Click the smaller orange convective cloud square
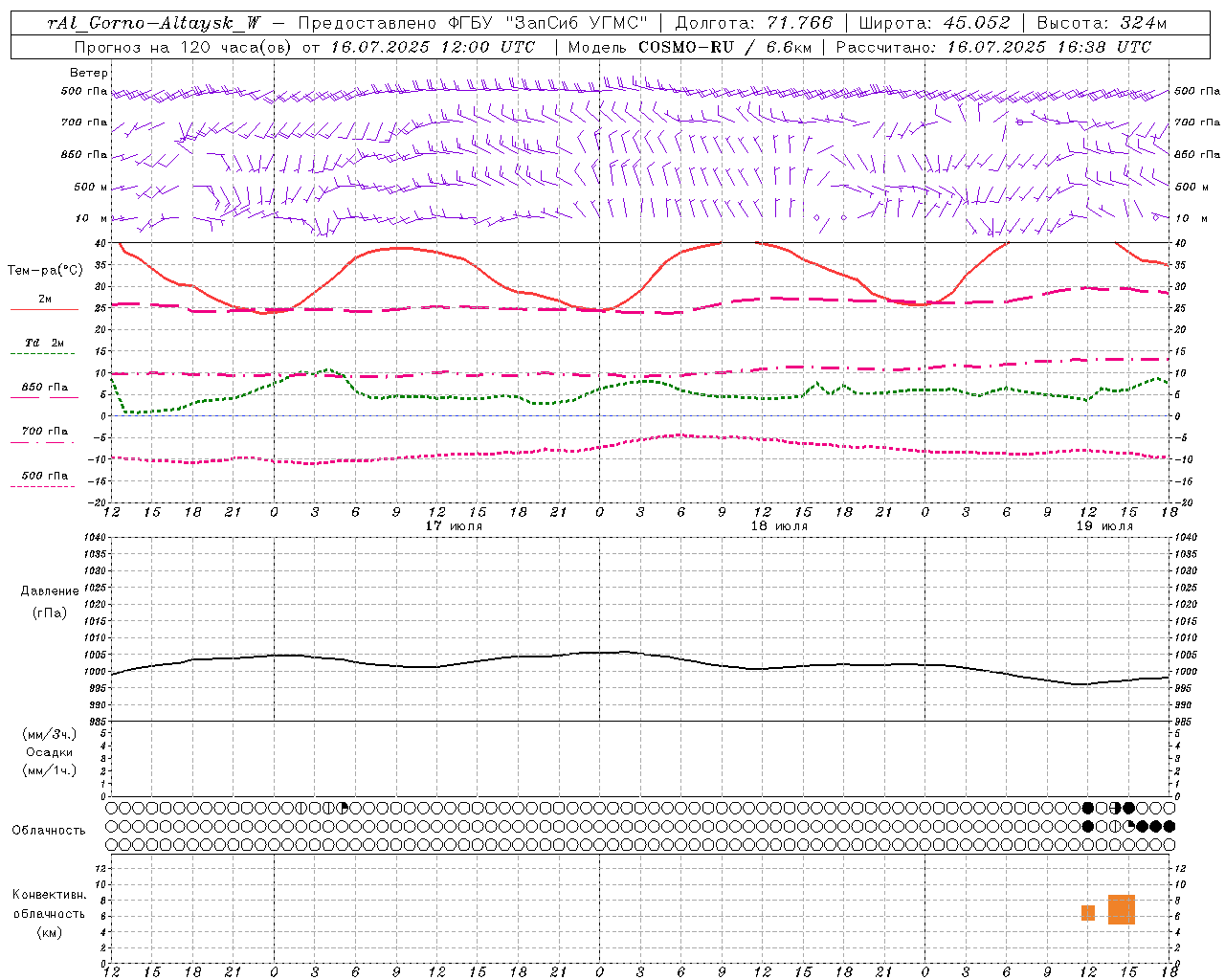The width and height of the screenshot is (1225, 980). pos(1088,913)
